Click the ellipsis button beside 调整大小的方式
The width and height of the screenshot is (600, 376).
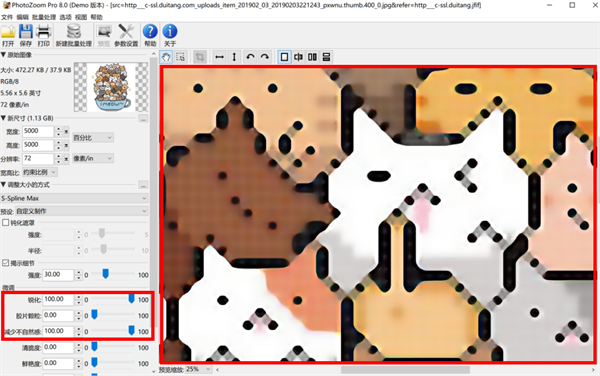tap(143, 186)
